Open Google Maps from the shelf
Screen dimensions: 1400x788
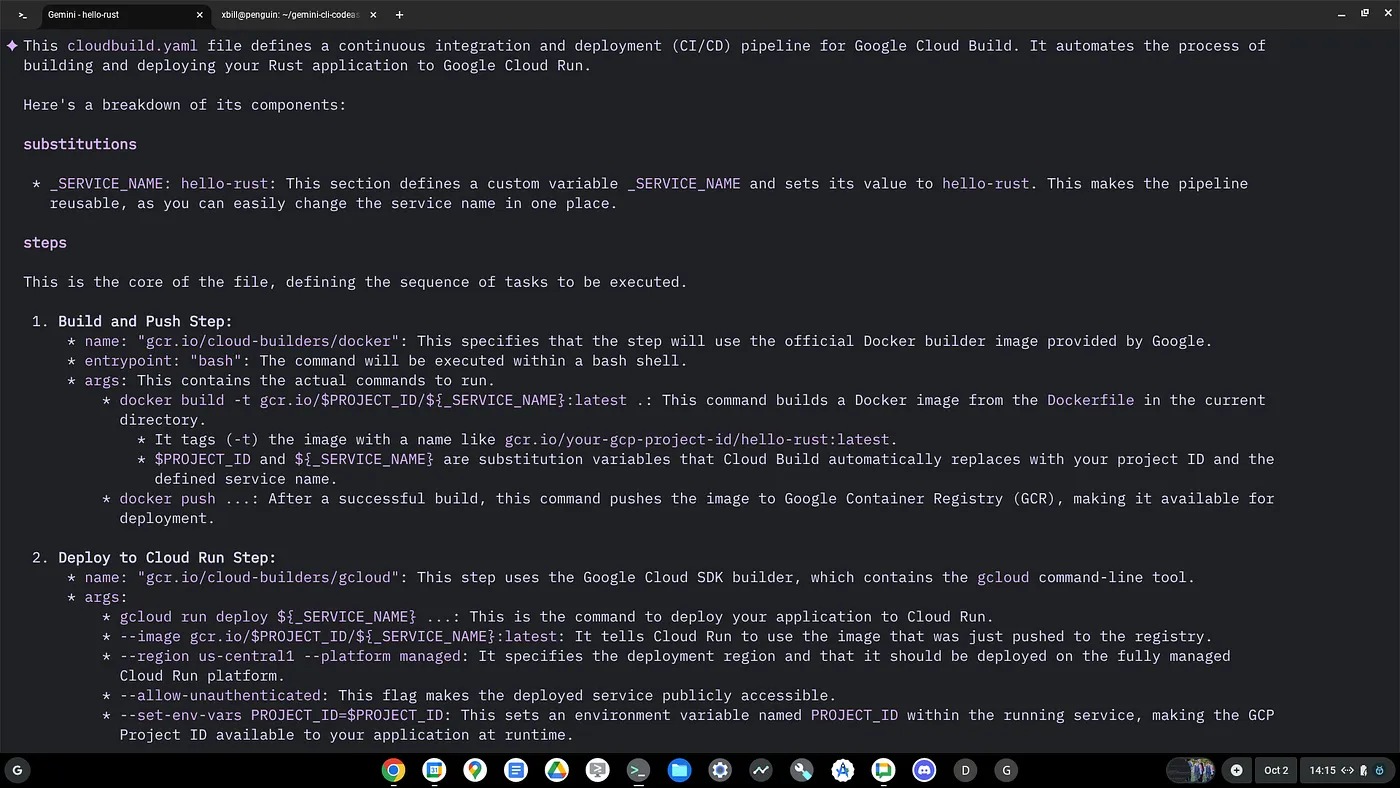[x=475, y=770]
